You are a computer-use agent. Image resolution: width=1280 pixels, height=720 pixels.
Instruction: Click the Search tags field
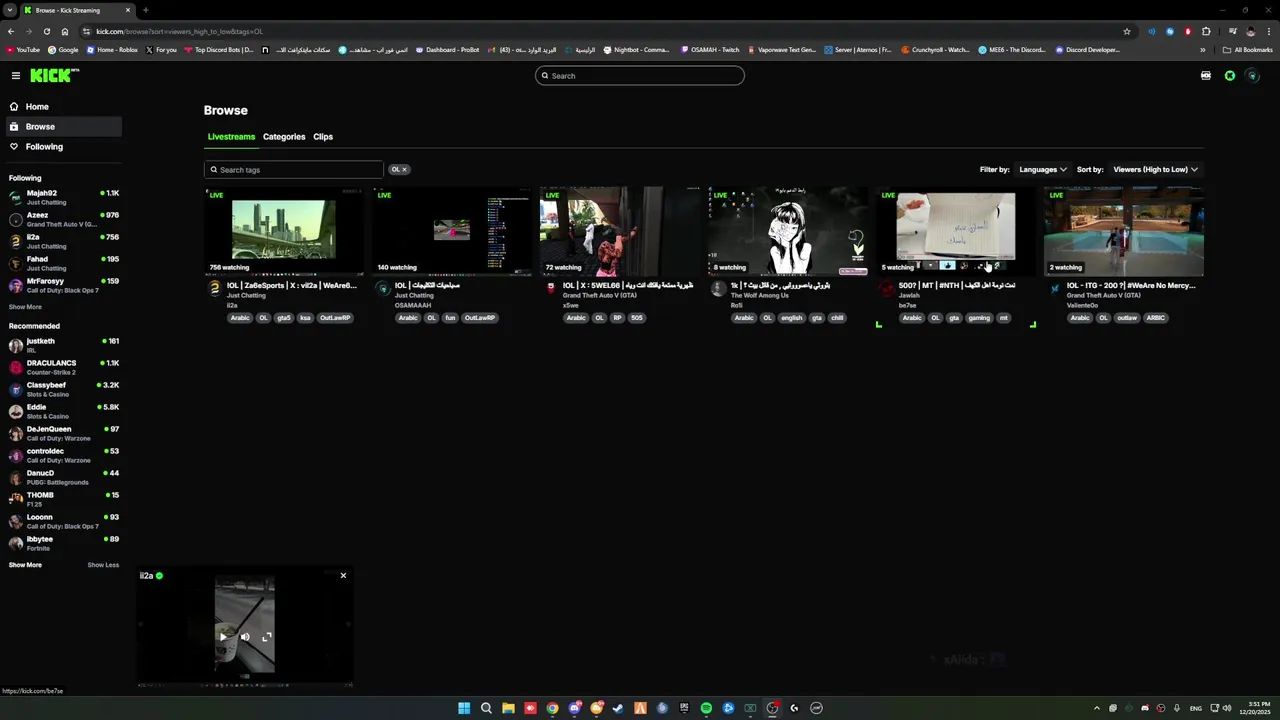(x=294, y=170)
